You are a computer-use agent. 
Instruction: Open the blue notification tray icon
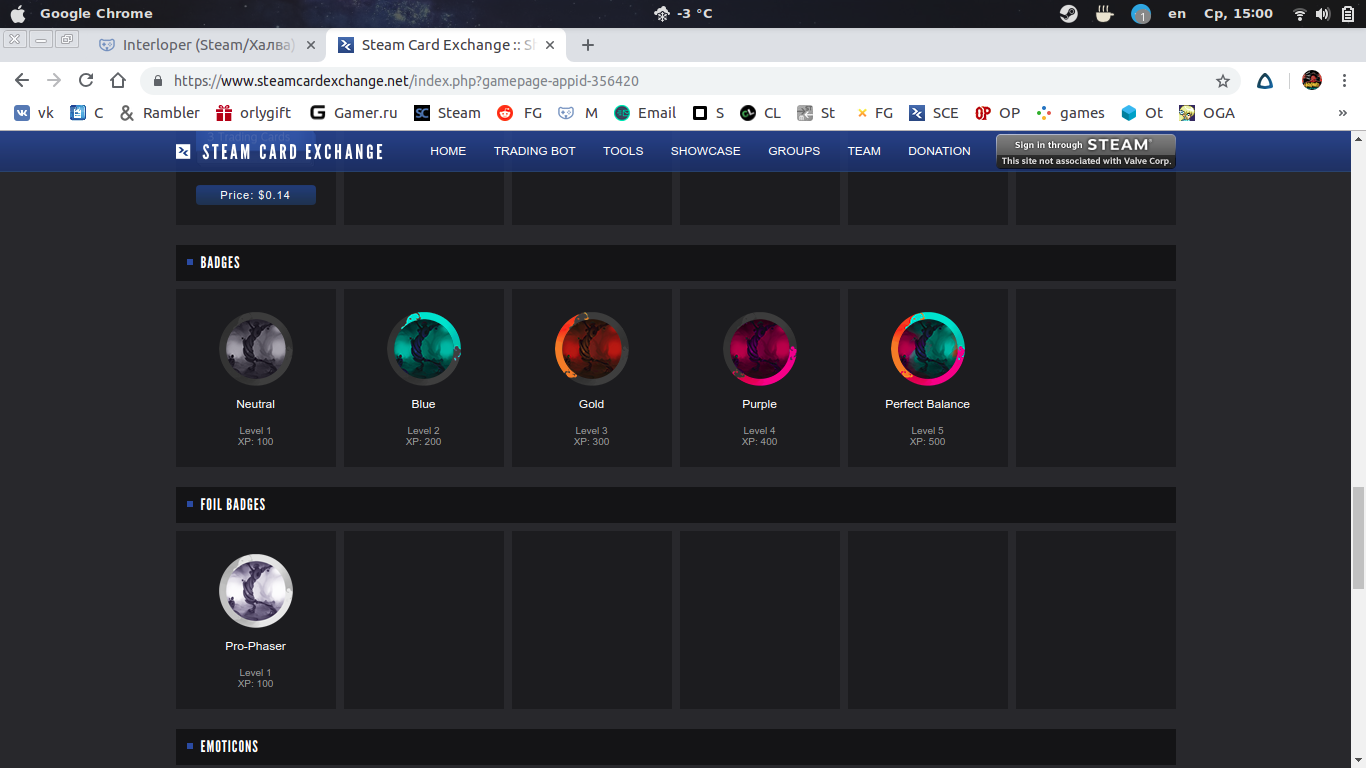(x=1141, y=14)
